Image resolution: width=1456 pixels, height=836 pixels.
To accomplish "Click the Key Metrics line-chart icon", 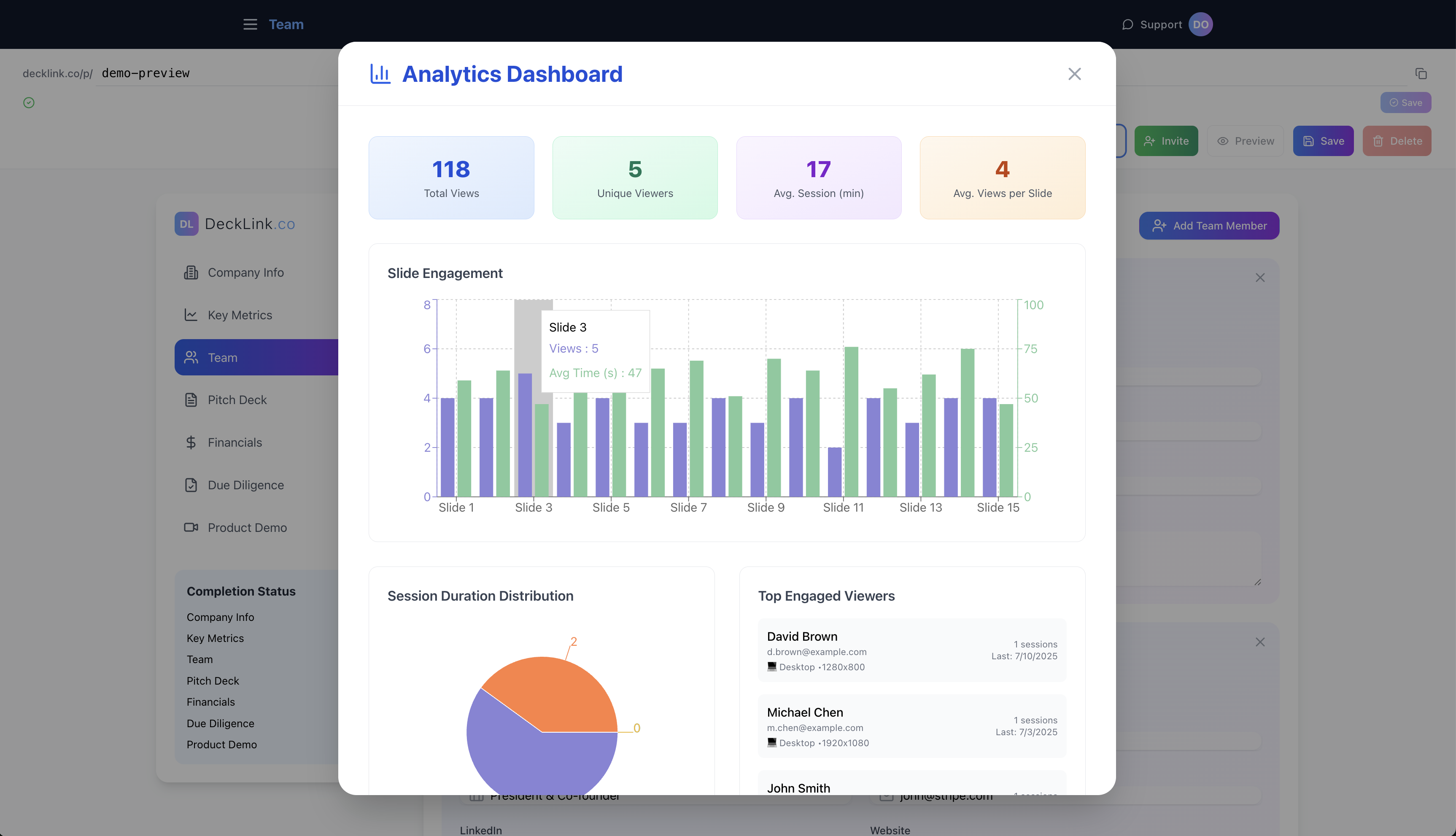I will pos(191,315).
